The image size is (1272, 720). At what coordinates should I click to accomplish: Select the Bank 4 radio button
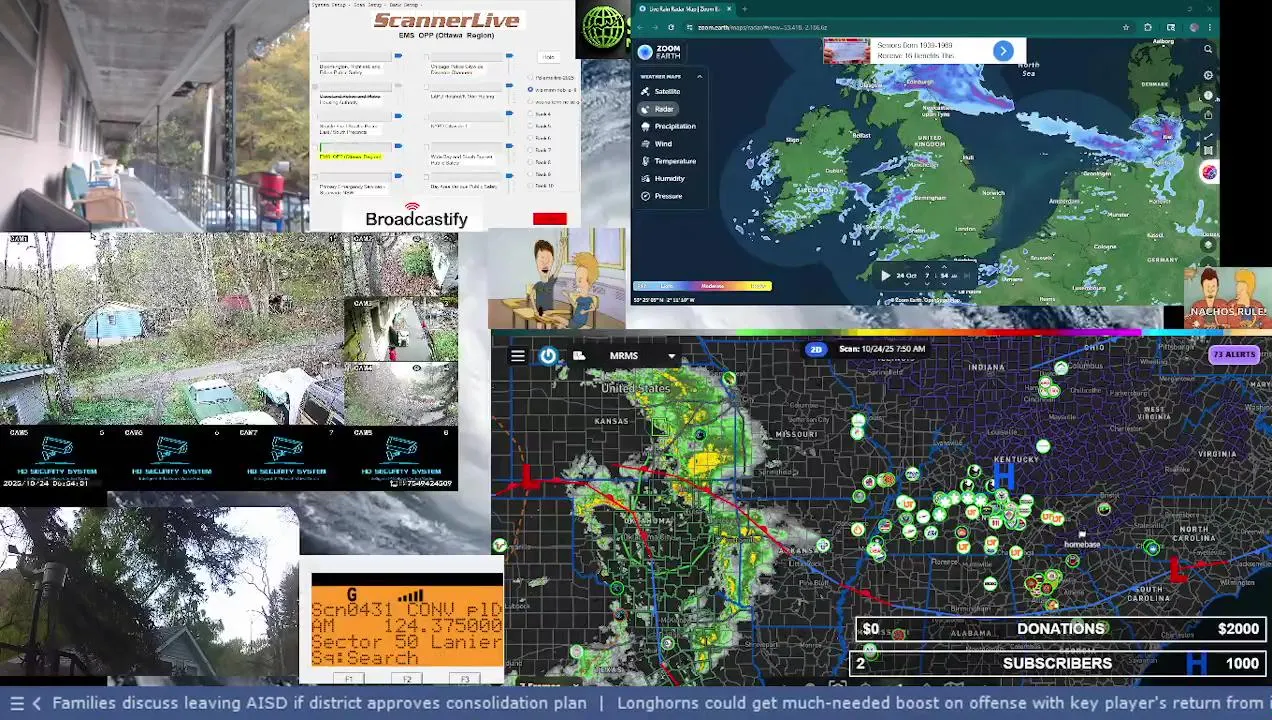[x=530, y=114]
